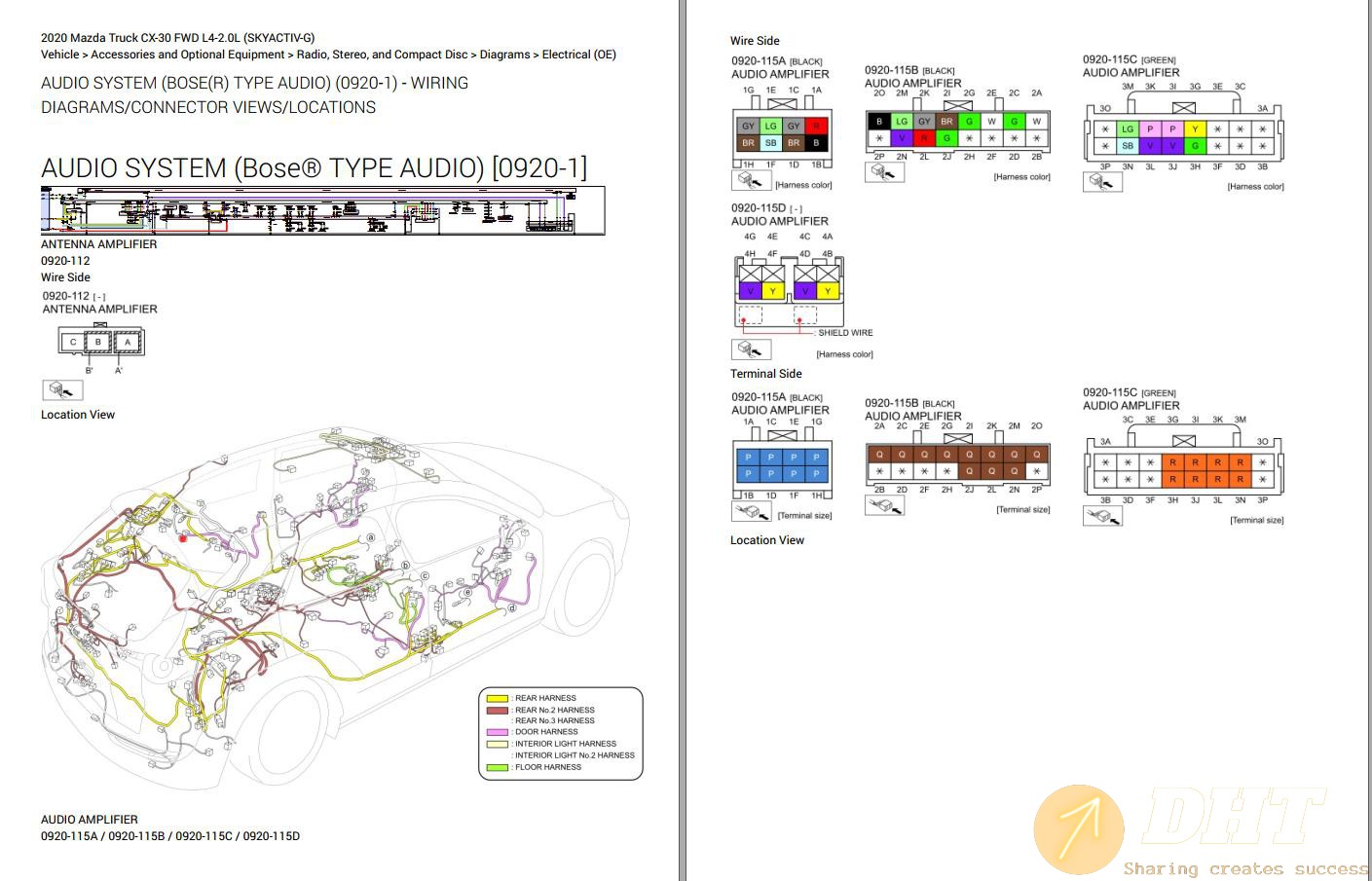The width and height of the screenshot is (1372, 881).
Task: Click the 'Location View' label on the right page
Action: (x=767, y=540)
